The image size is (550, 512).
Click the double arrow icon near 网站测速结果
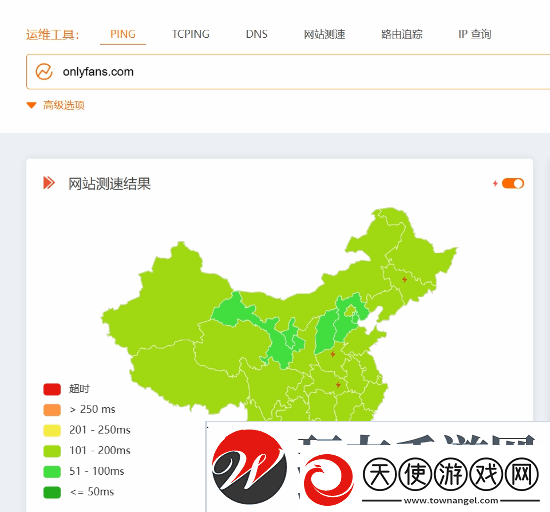(49, 183)
